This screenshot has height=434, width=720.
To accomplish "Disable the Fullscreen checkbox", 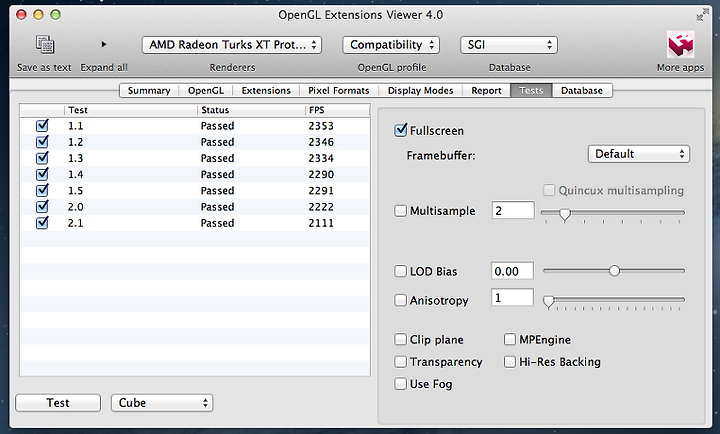I will click(x=400, y=130).
